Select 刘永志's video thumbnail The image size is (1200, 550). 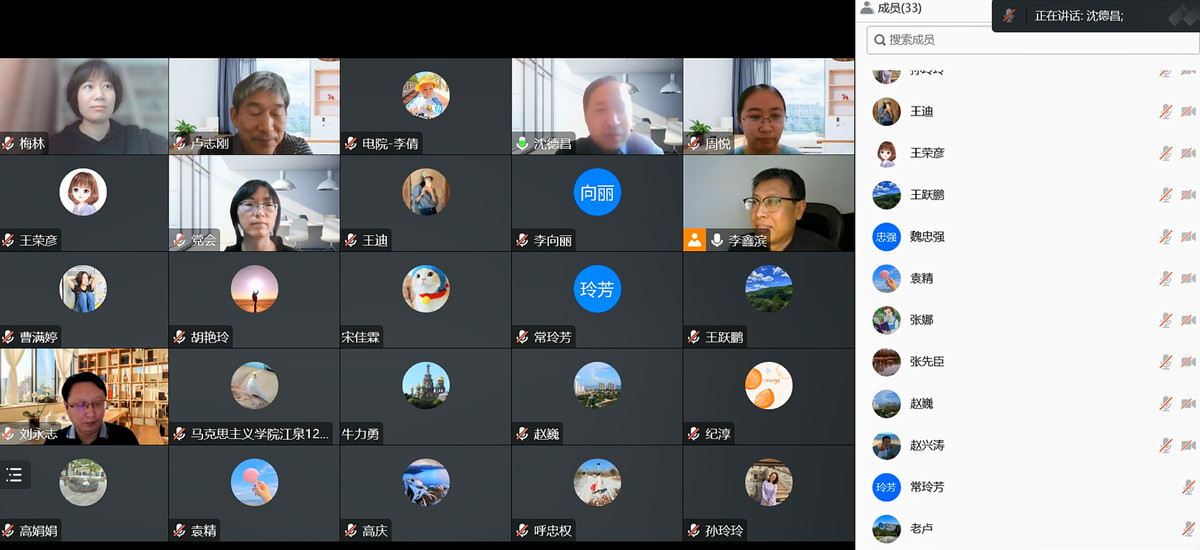point(84,397)
